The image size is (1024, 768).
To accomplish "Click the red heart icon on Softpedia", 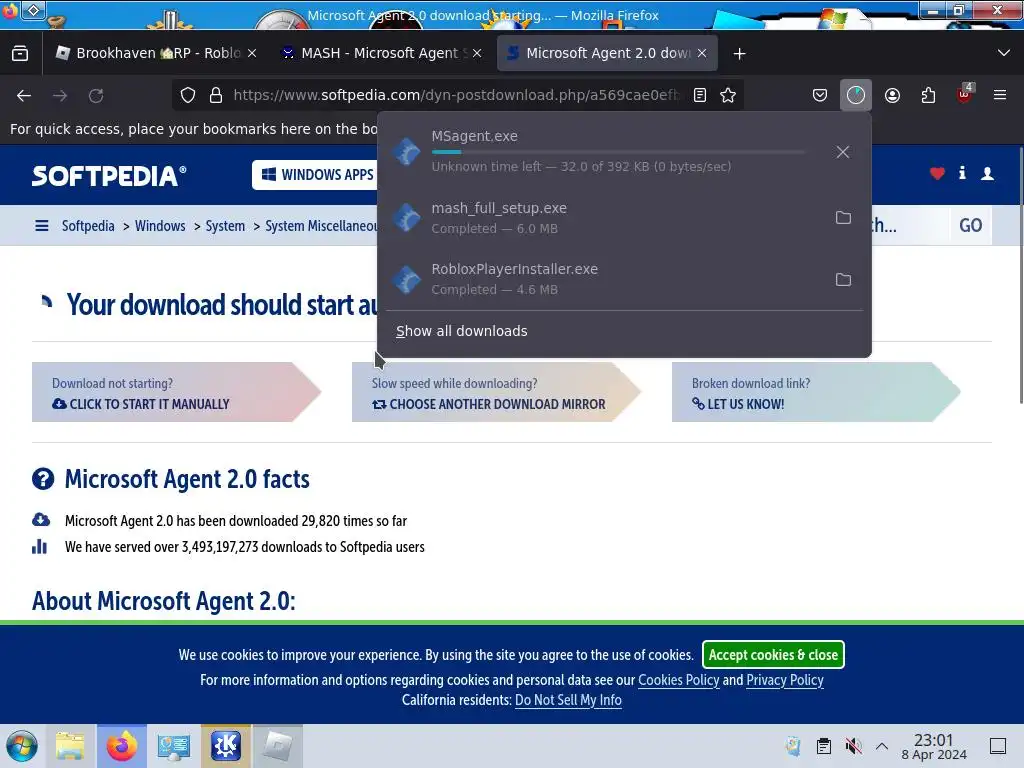I will pyautogui.click(x=937, y=173).
